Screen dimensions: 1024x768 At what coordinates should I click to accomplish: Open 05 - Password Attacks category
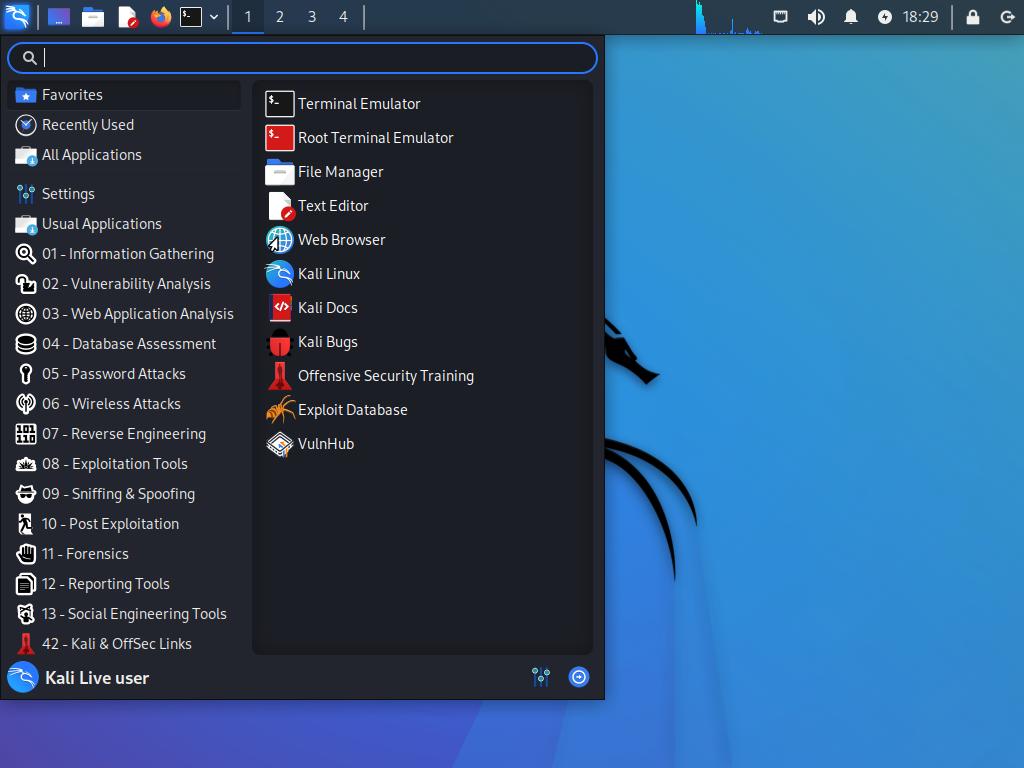(x=125, y=374)
